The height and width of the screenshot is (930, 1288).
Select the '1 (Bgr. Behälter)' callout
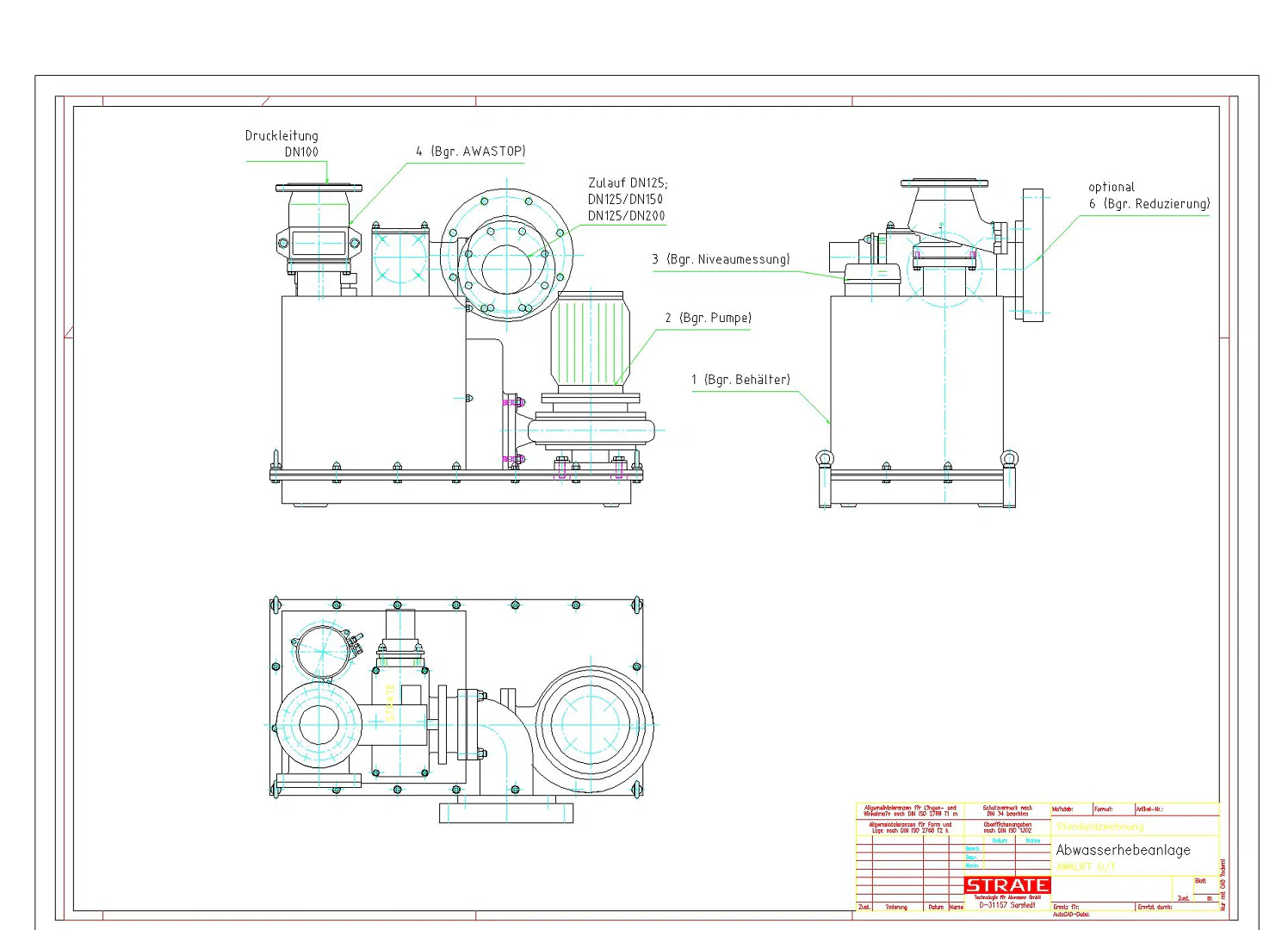740,380
